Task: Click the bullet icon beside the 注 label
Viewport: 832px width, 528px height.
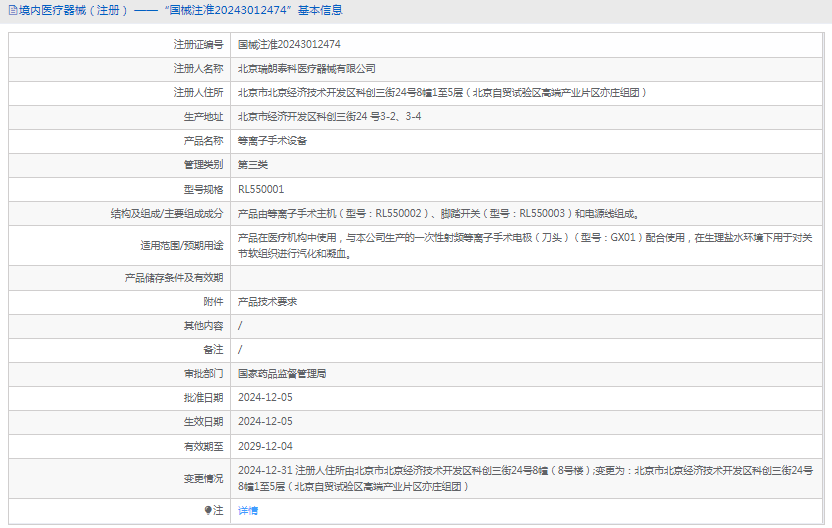Action: pyautogui.click(x=208, y=510)
